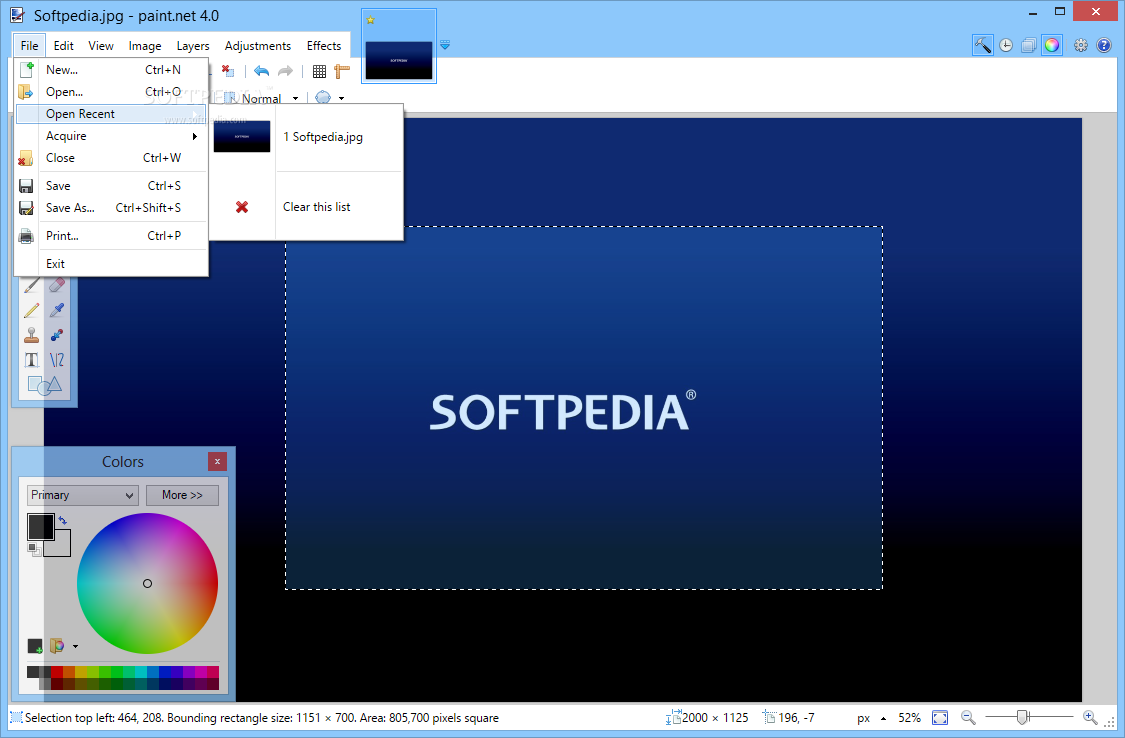
Task: Select the Color Picker eyedropper tool
Action: pyautogui.click(x=57, y=310)
